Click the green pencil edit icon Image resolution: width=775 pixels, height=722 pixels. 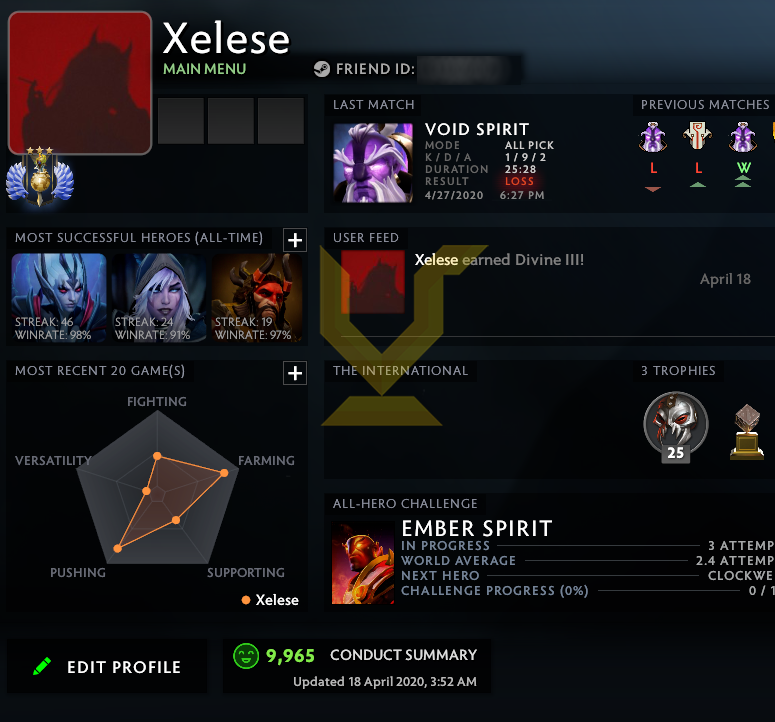pos(42,666)
